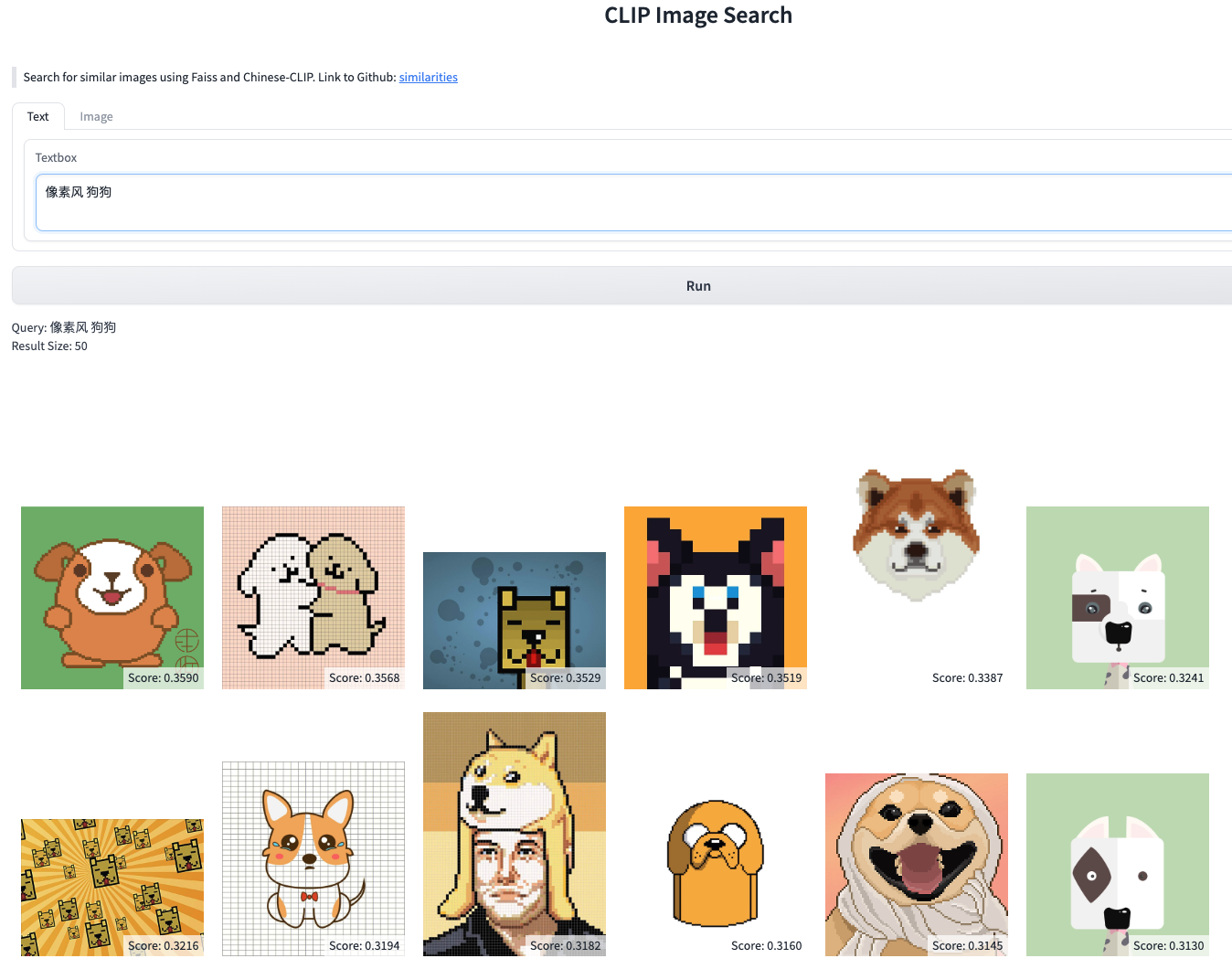Click the query textbox input field
1232x969 pixels.
tap(631, 202)
